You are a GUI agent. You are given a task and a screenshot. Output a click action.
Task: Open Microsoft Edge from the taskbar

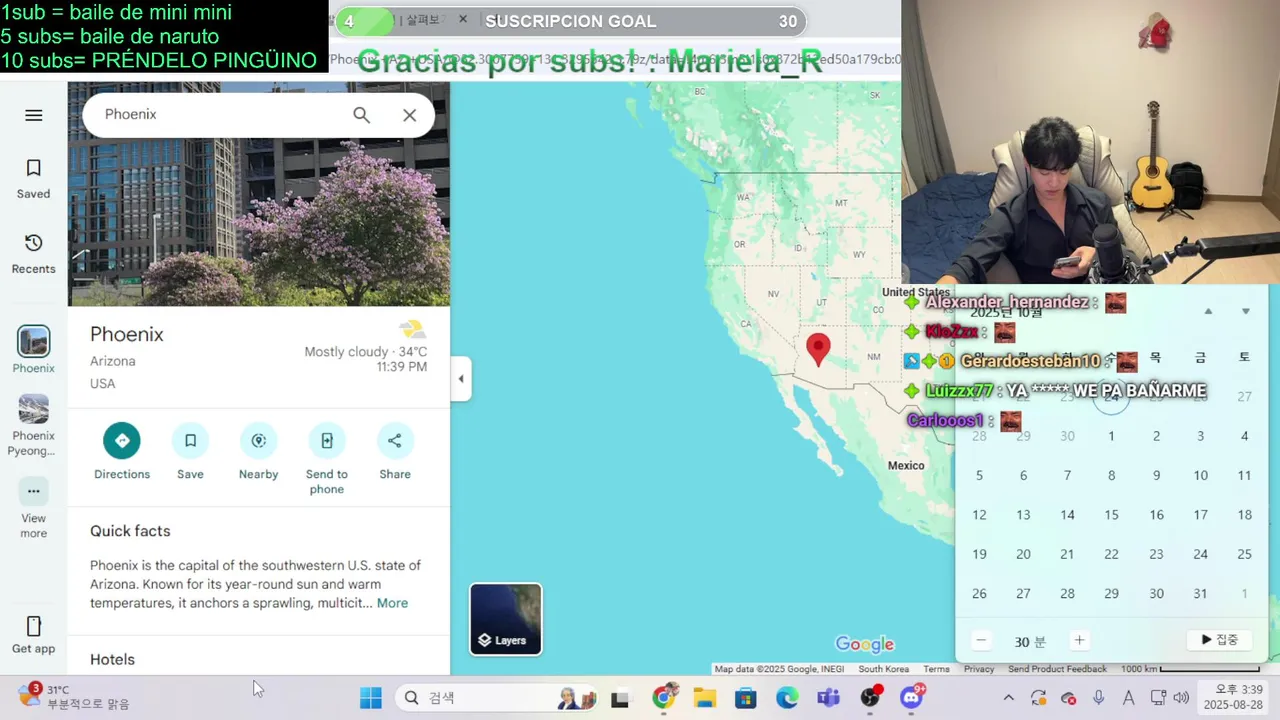click(787, 698)
